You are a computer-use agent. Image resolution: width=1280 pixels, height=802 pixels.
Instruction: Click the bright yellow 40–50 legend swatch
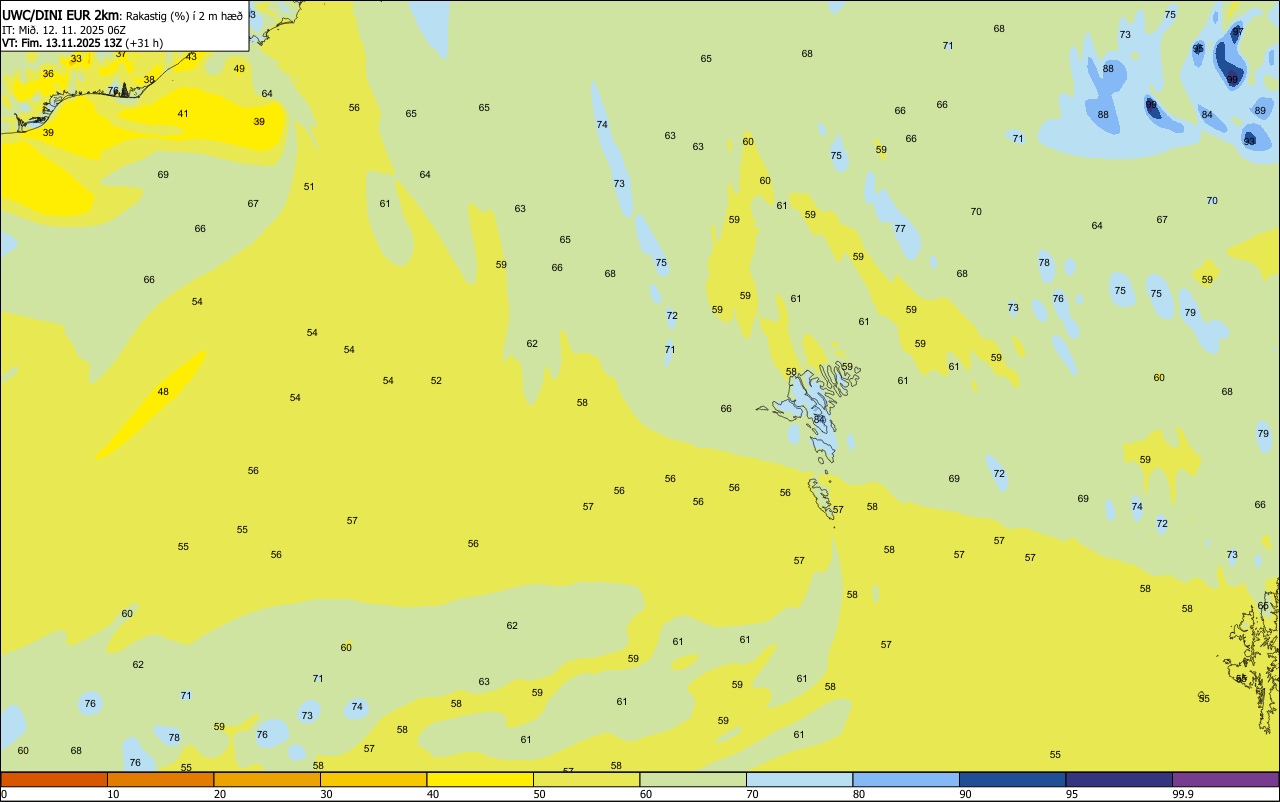(x=480, y=779)
